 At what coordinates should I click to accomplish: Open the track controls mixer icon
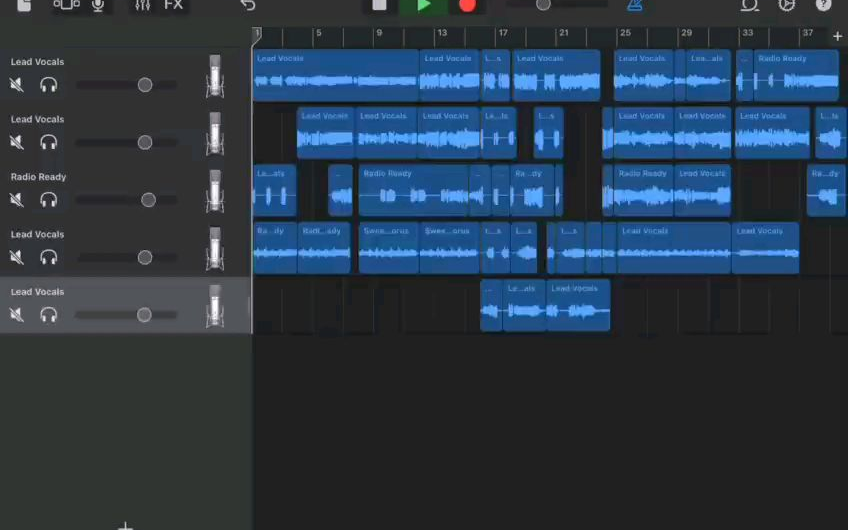point(142,5)
